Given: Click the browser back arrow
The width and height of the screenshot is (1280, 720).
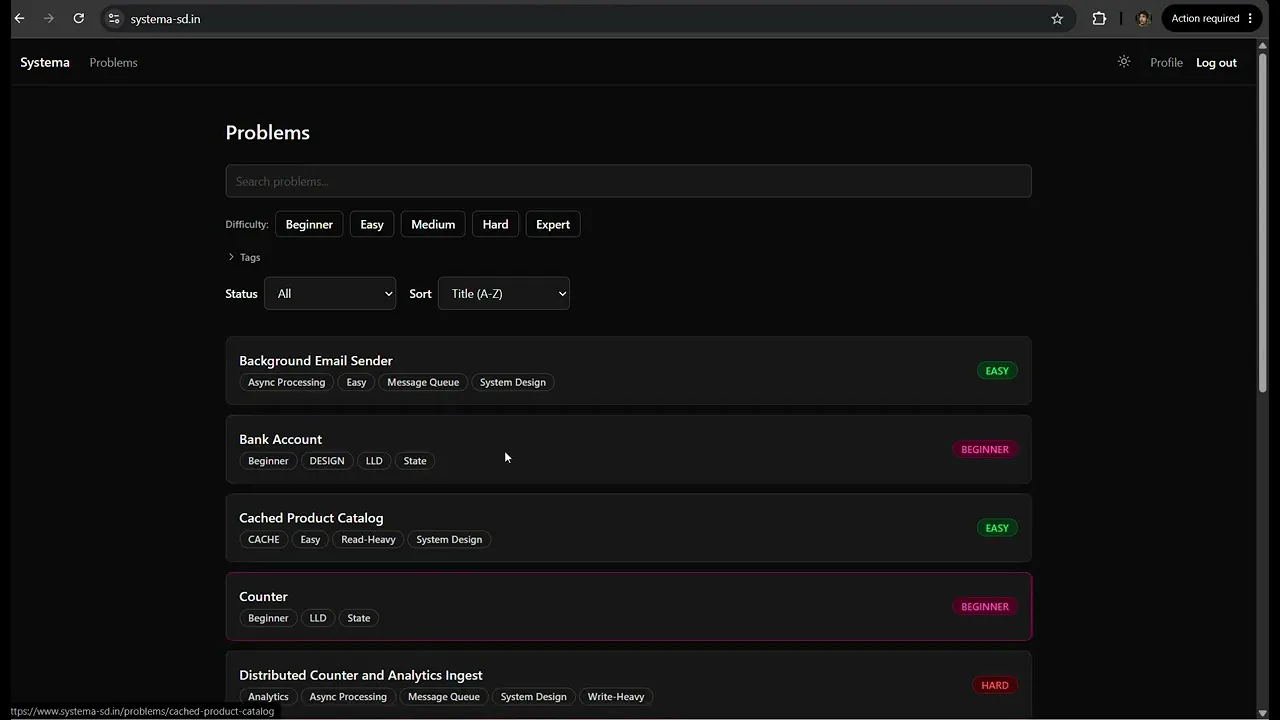Looking at the screenshot, I should [x=19, y=18].
